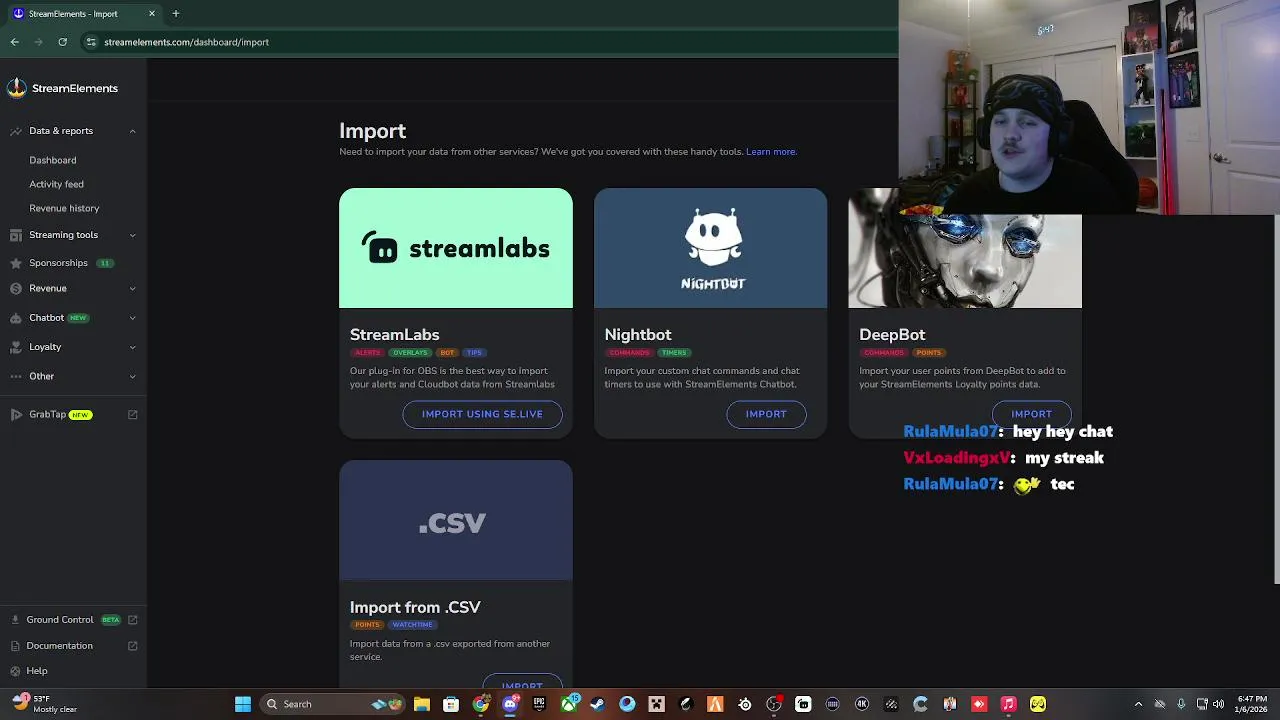Close the StreamElements Import tab
1280x720 pixels.
point(152,13)
